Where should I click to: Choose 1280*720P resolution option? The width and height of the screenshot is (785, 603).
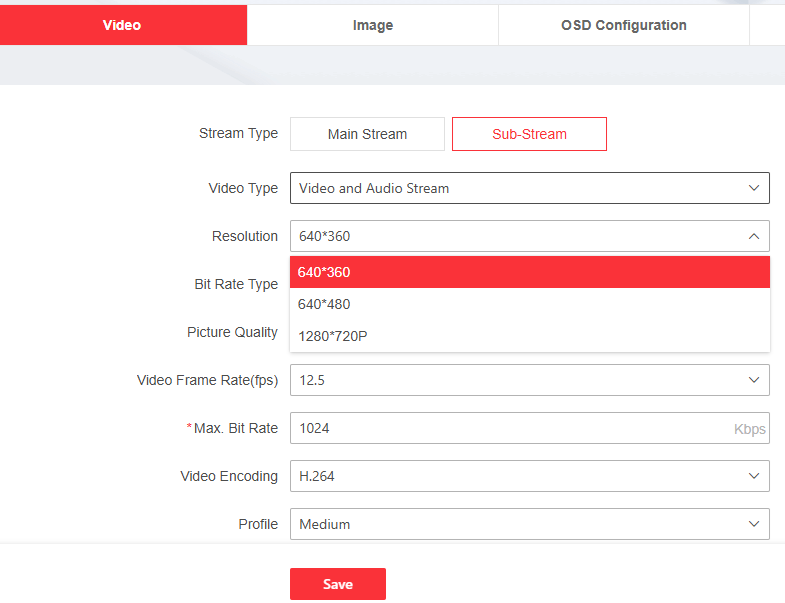529,336
